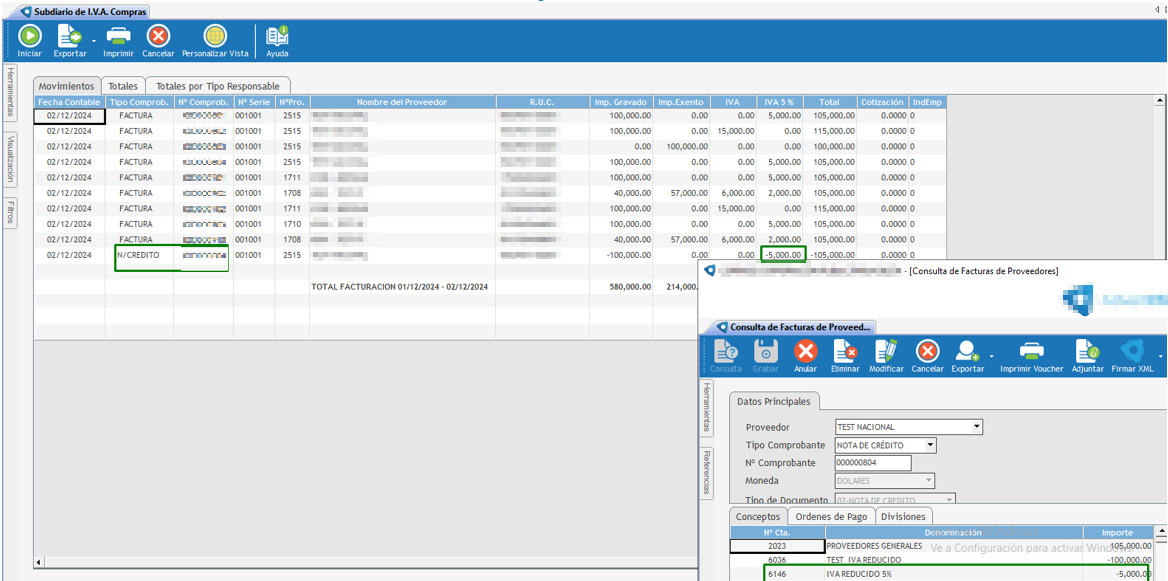Click Imprimir printer icon in Subdiario toolbar
The image size is (1168, 581).
[x=118, y=38]
